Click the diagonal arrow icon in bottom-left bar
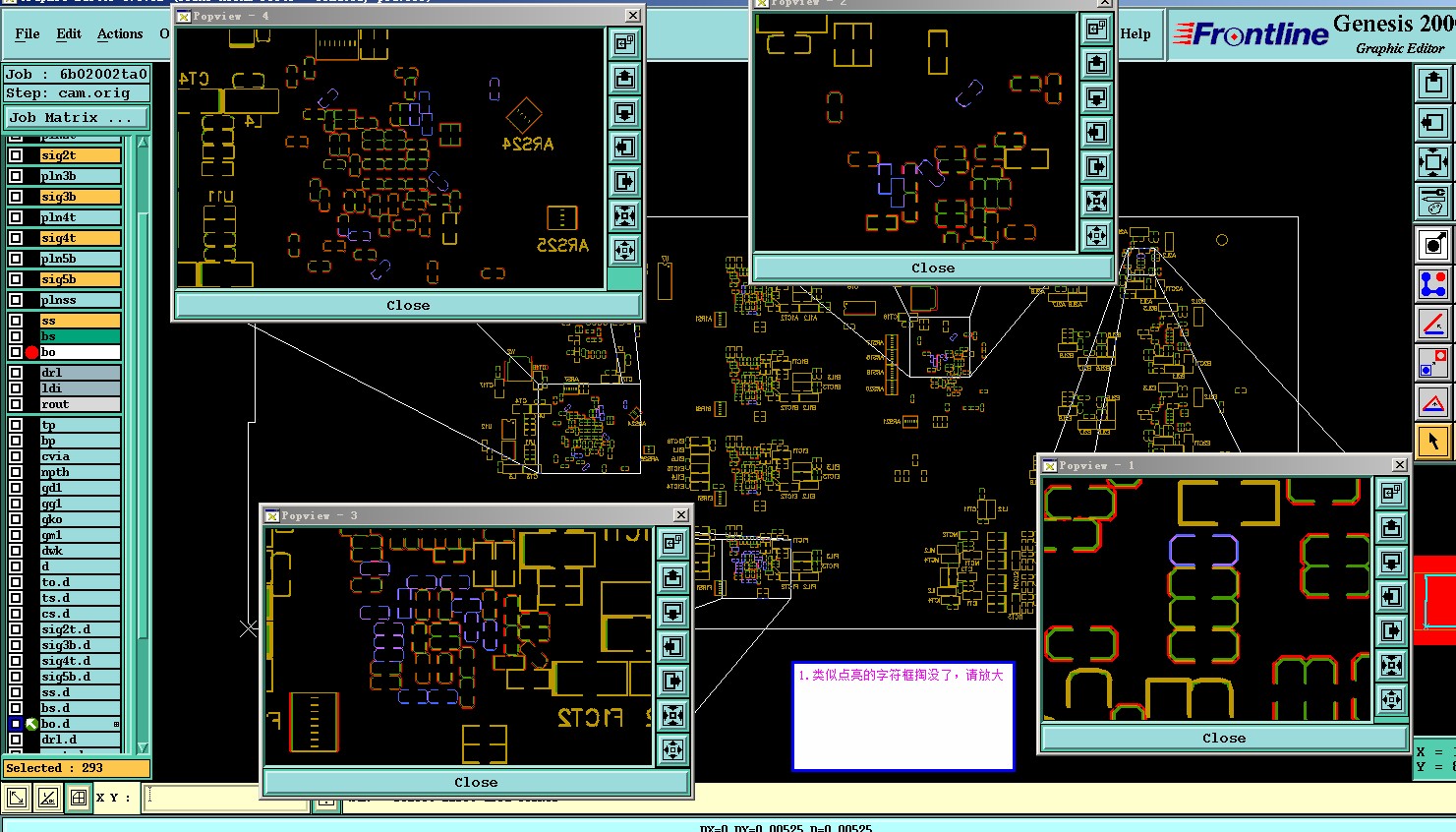This screenshot has height=832, width=1456. click(17, 798)
